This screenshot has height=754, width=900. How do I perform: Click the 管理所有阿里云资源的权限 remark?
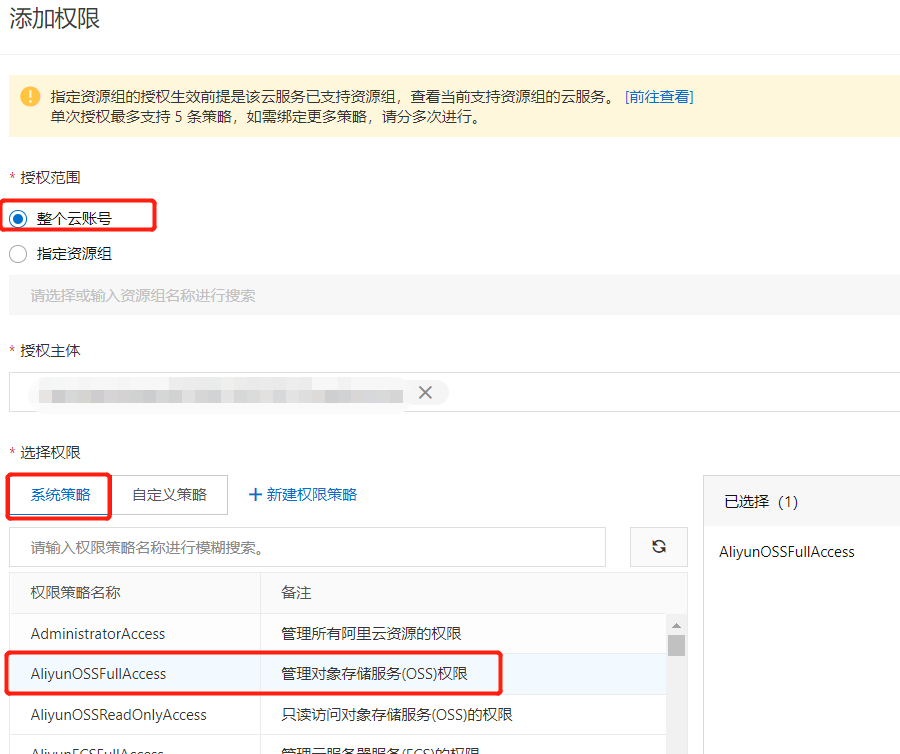point(371,633)
